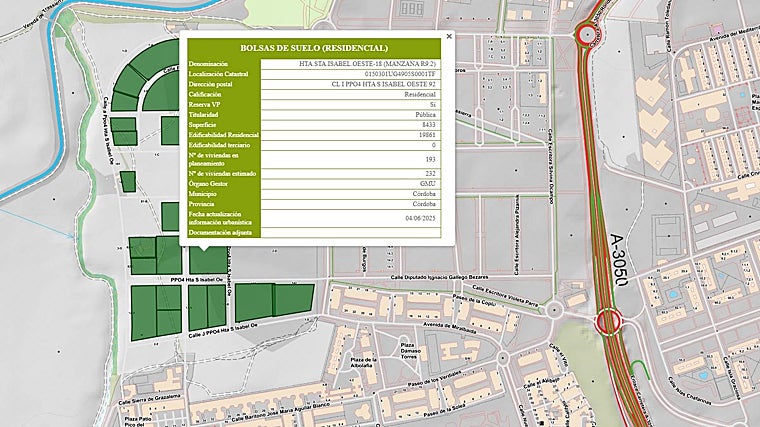This screenshot has width=760, height=427.
Task: Click the southern red roundabout on A-3050
Action: coord(608,322)
